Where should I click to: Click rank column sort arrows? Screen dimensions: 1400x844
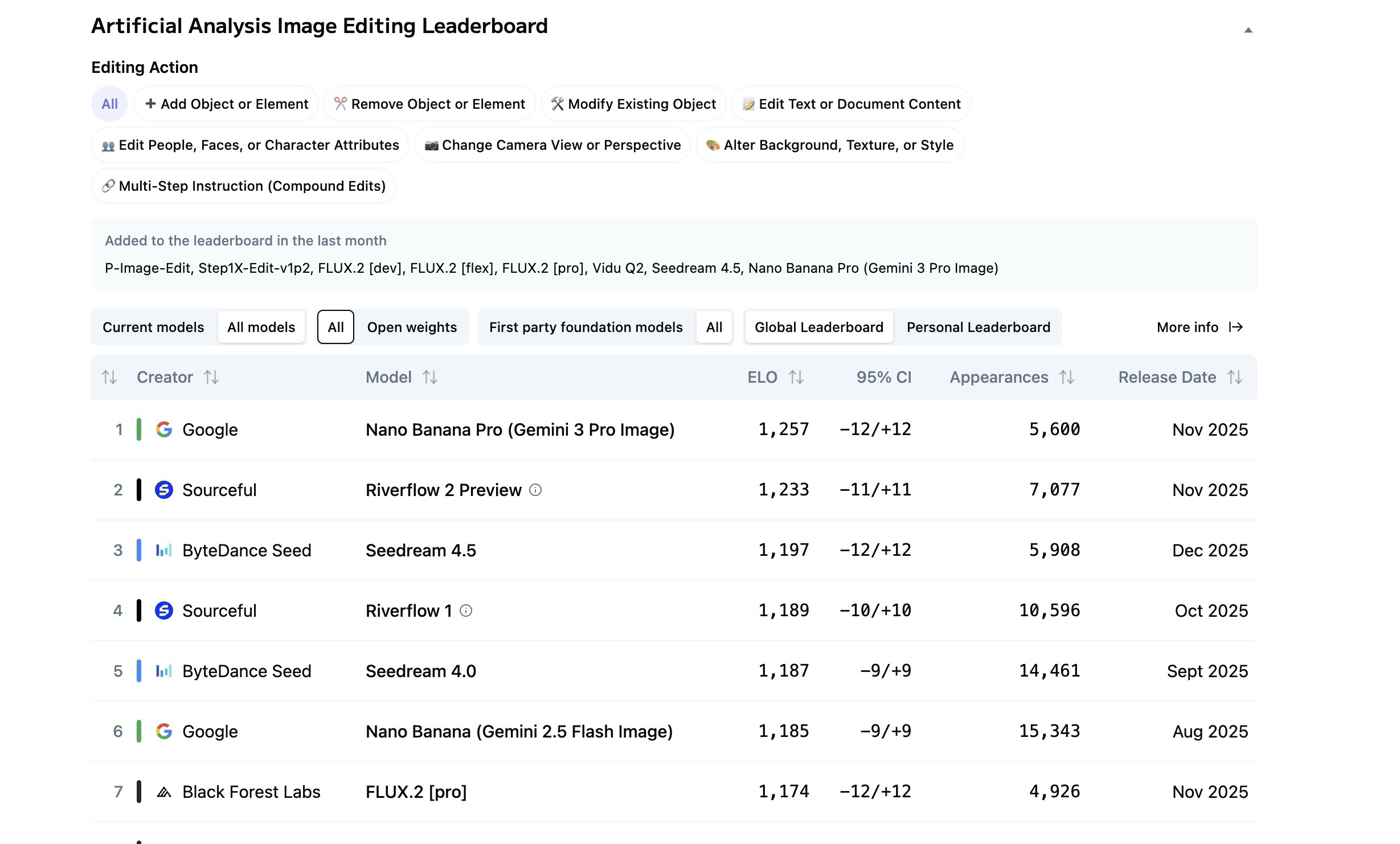109,377
